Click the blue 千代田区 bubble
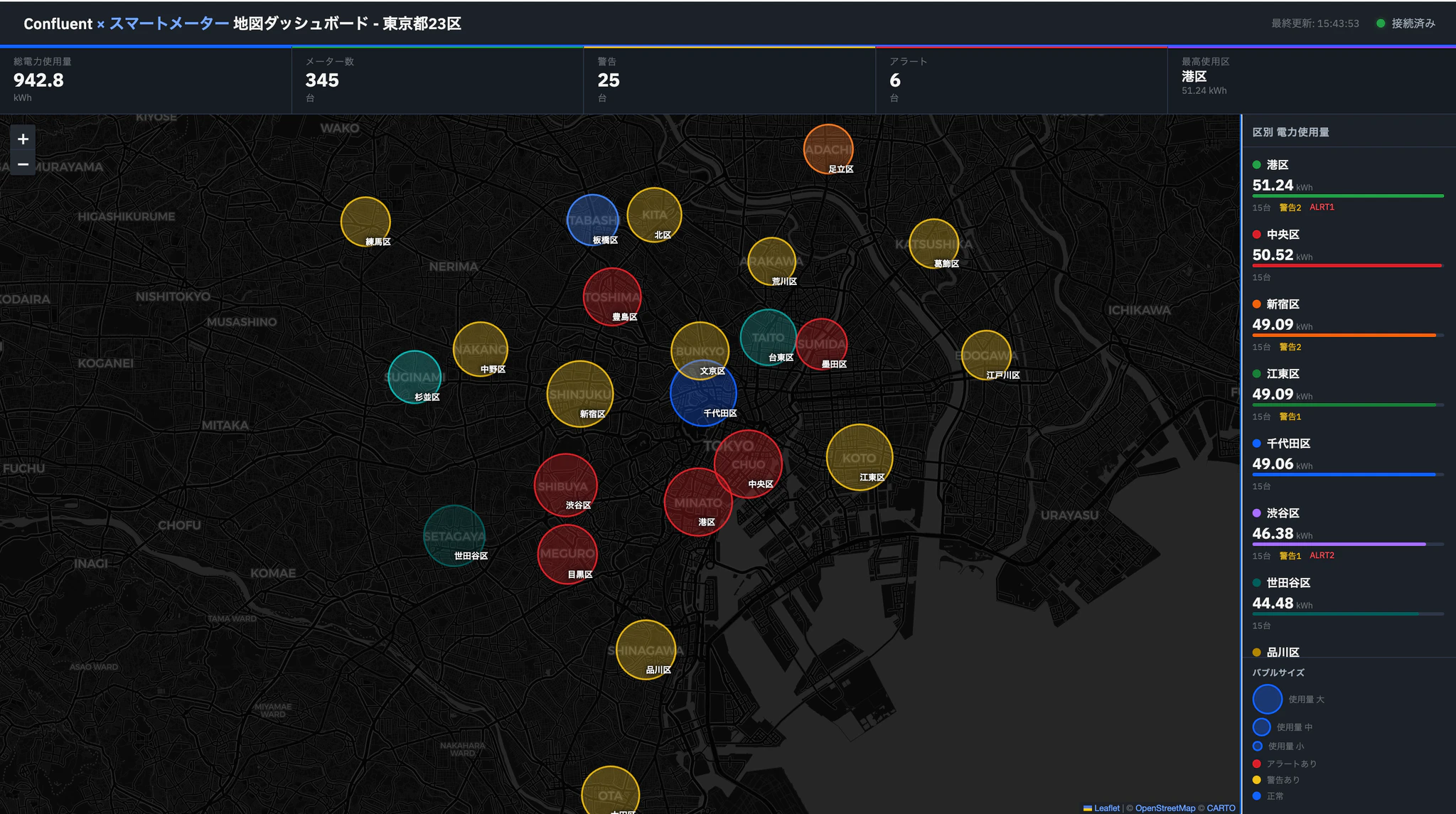The image size is (1456, 814). click(x=703, y=393)
